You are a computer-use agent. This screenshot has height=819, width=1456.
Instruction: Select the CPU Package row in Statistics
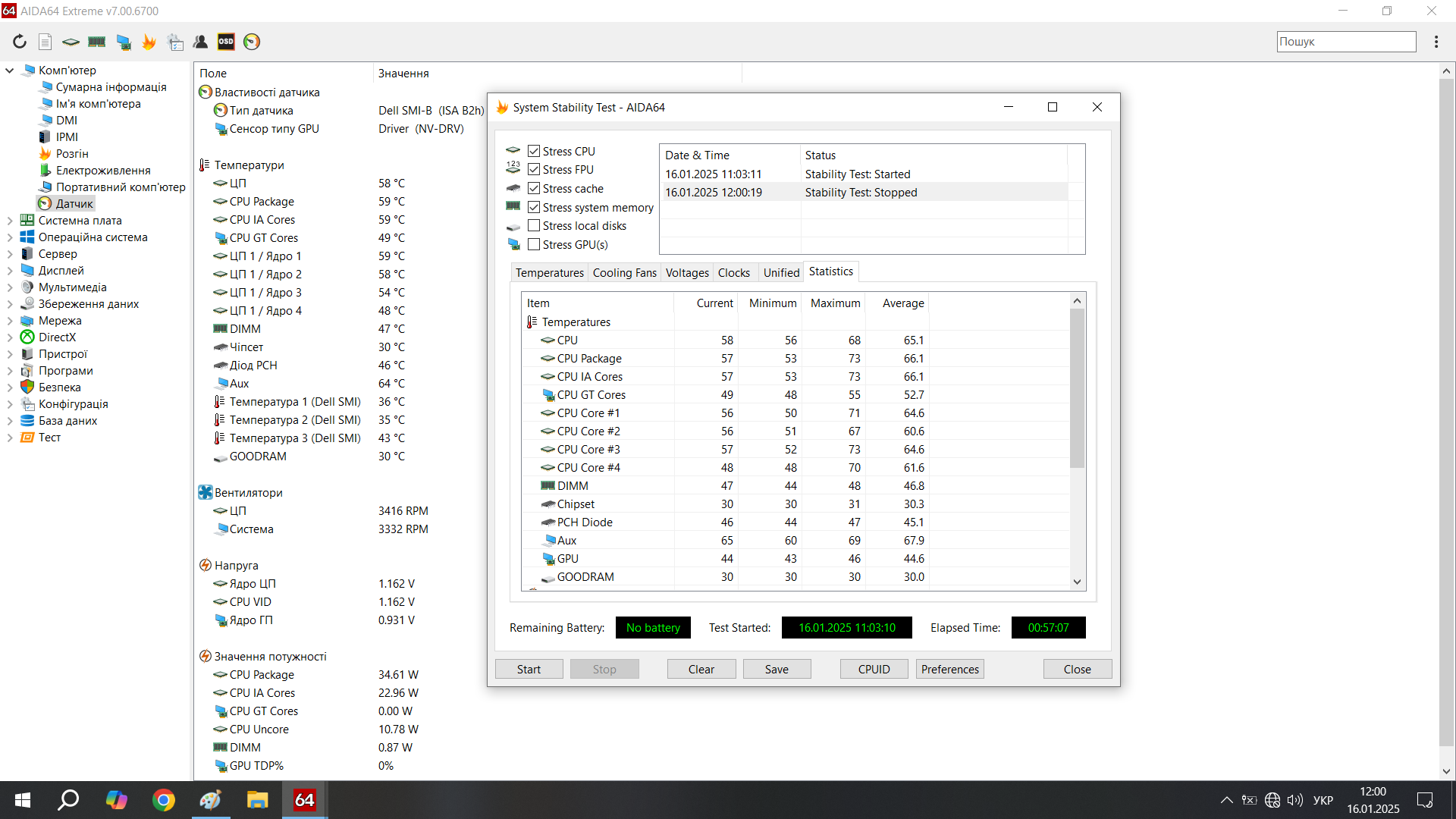796,359
